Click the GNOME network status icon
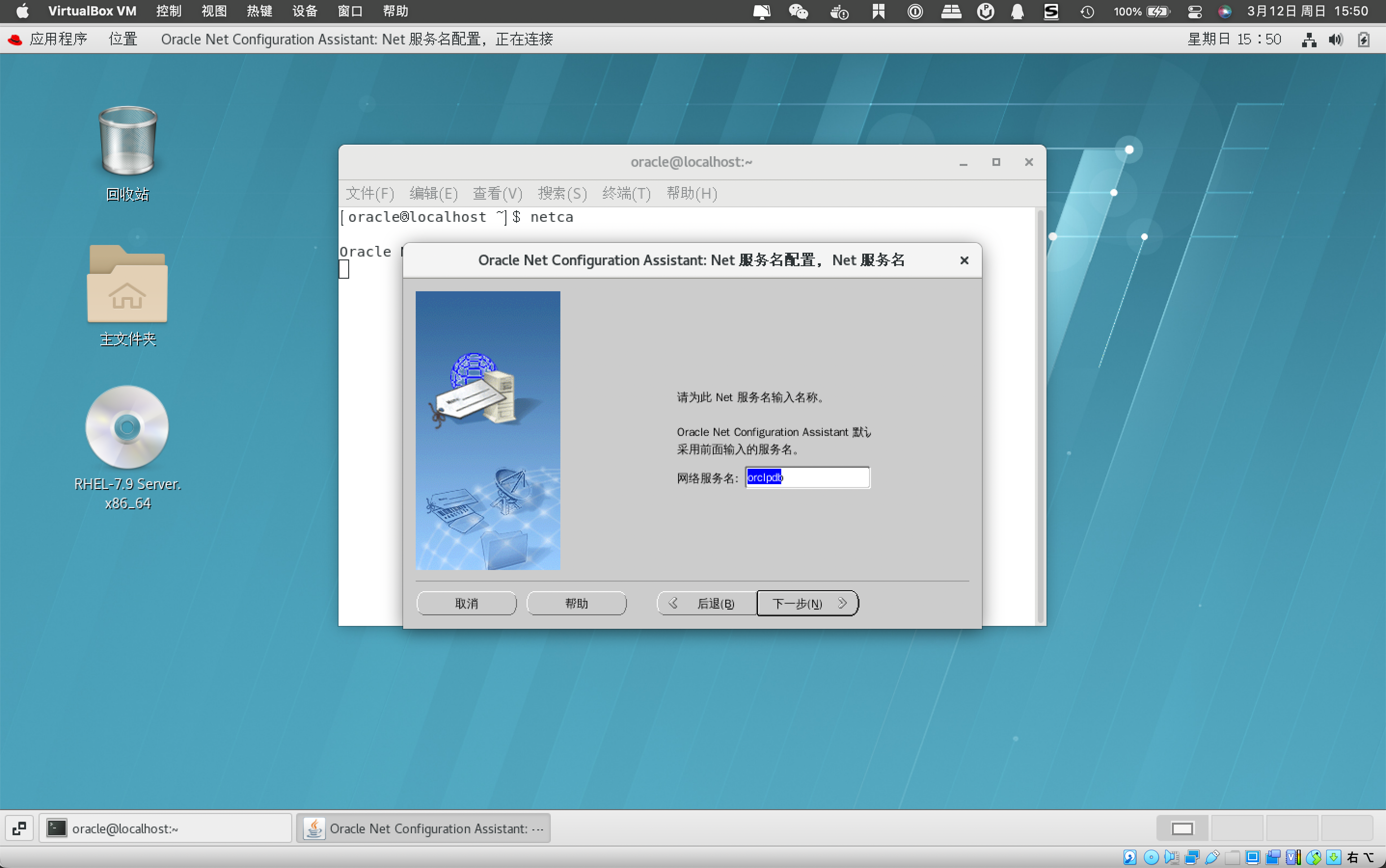 pyautogui.click(x=1309, y=39)
